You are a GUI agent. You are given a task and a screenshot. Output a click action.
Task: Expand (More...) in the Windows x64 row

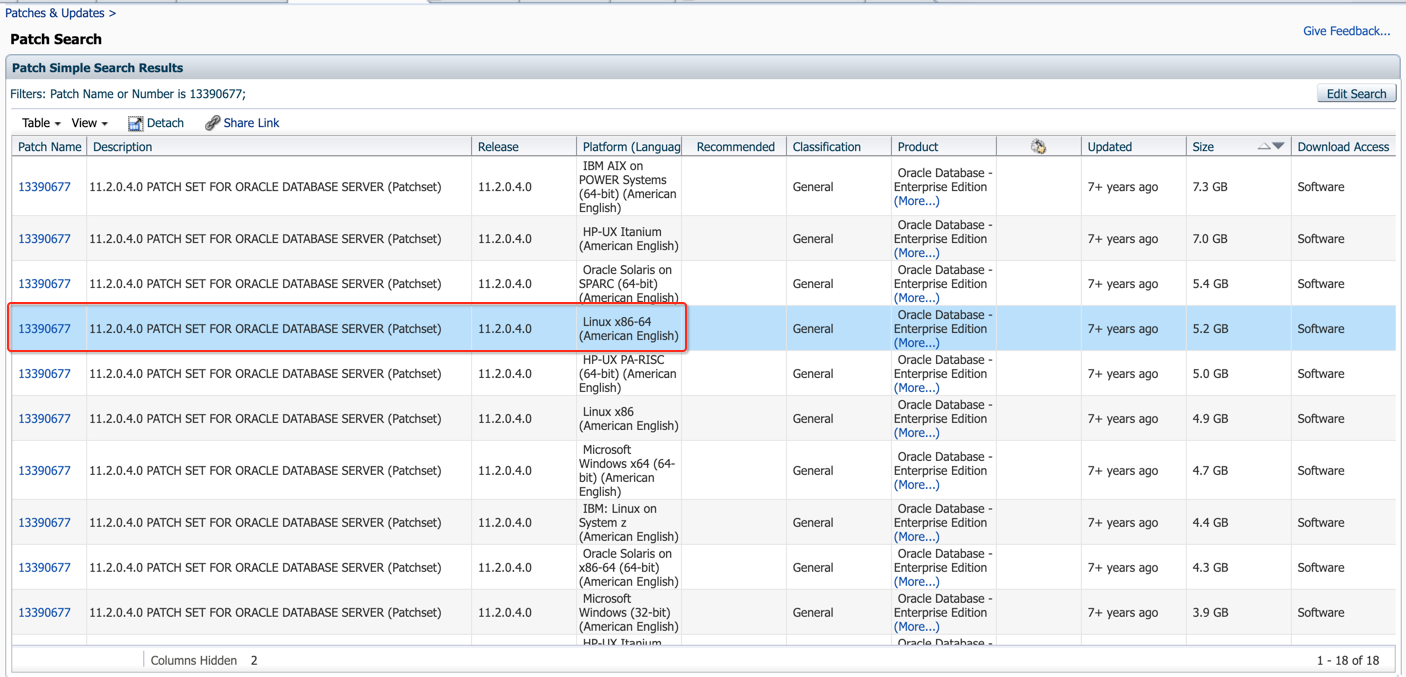916,485
